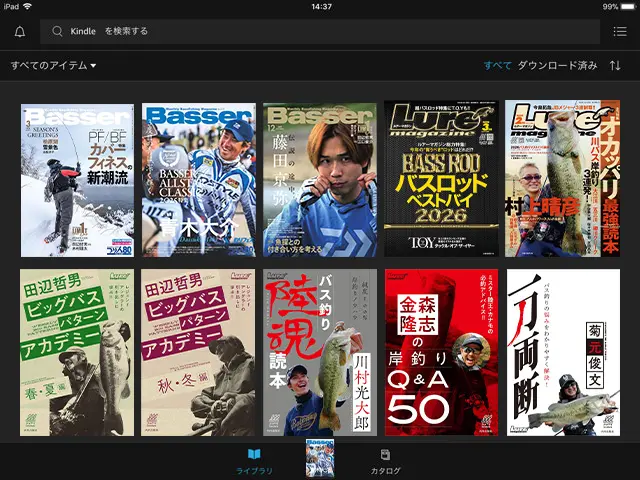Viewport: 640px width, 480px height.
Task: Click the search magnifier icon
Action: (x=57, y=31)
